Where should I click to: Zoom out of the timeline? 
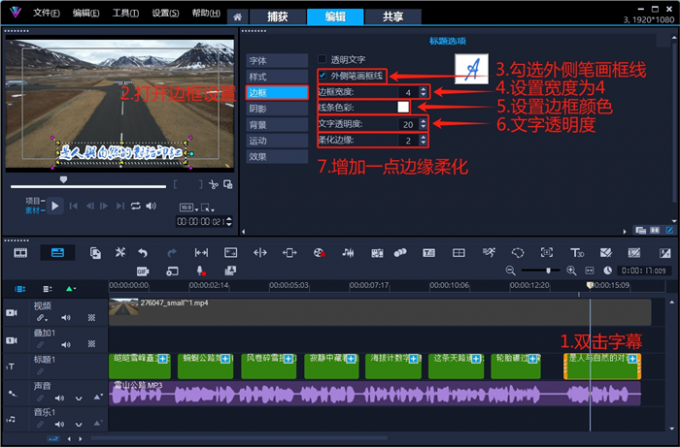click(x=510, y=271)
